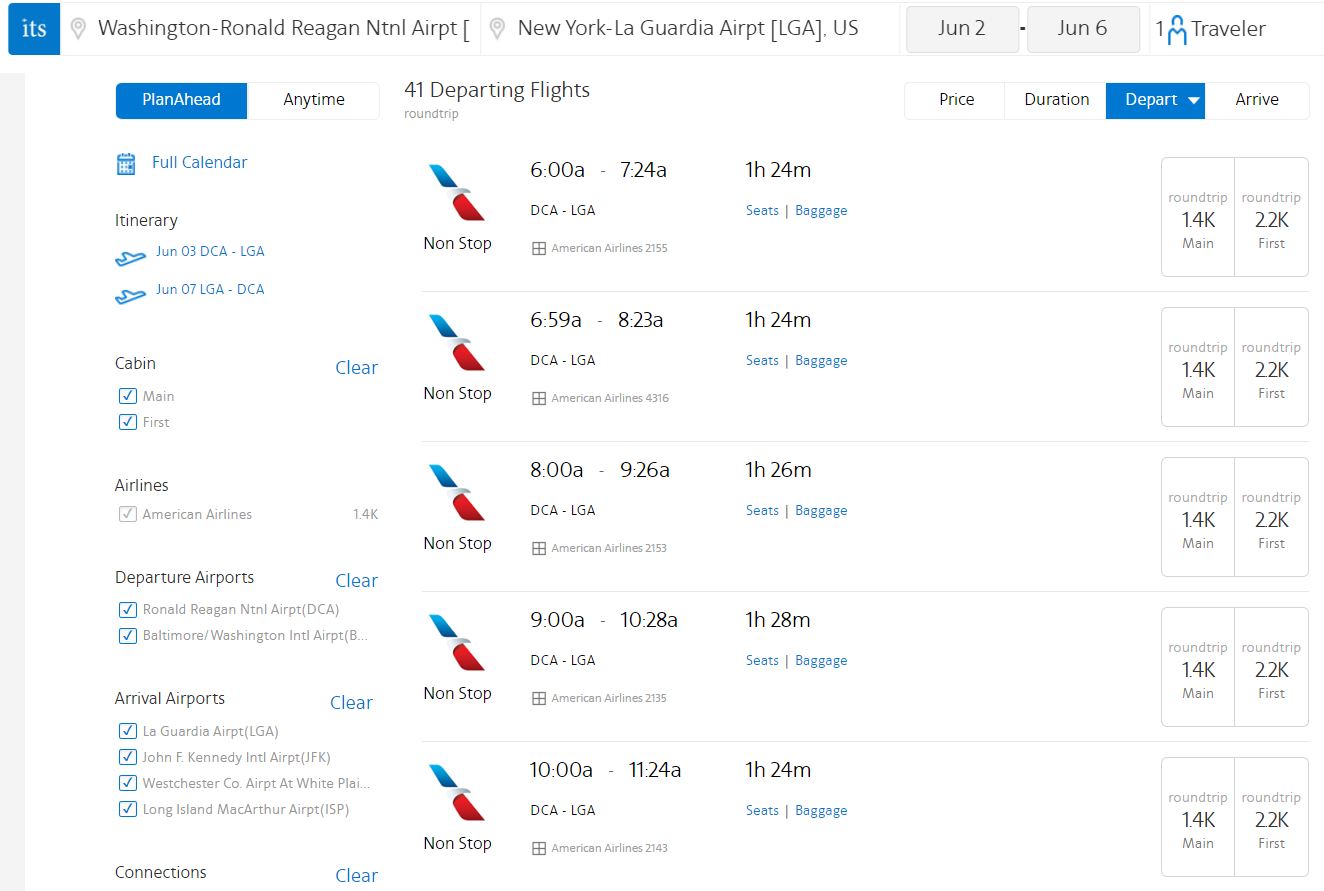1324x891 pixels.
Task: Uncheck the First cabin checkbox
Action: tap(128, 422)
